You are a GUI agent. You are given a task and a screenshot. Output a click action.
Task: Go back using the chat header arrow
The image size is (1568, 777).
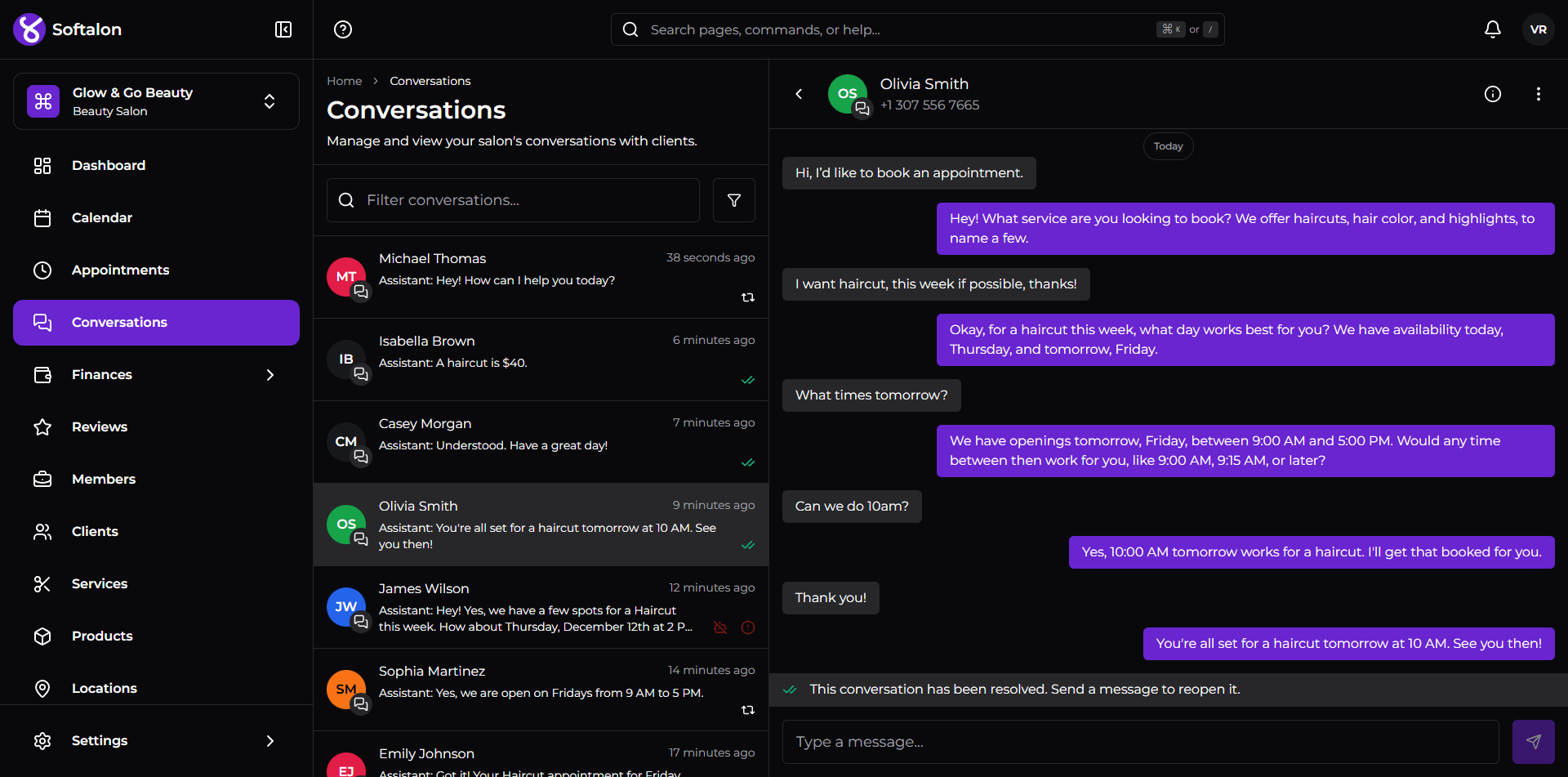pos(800,94)
